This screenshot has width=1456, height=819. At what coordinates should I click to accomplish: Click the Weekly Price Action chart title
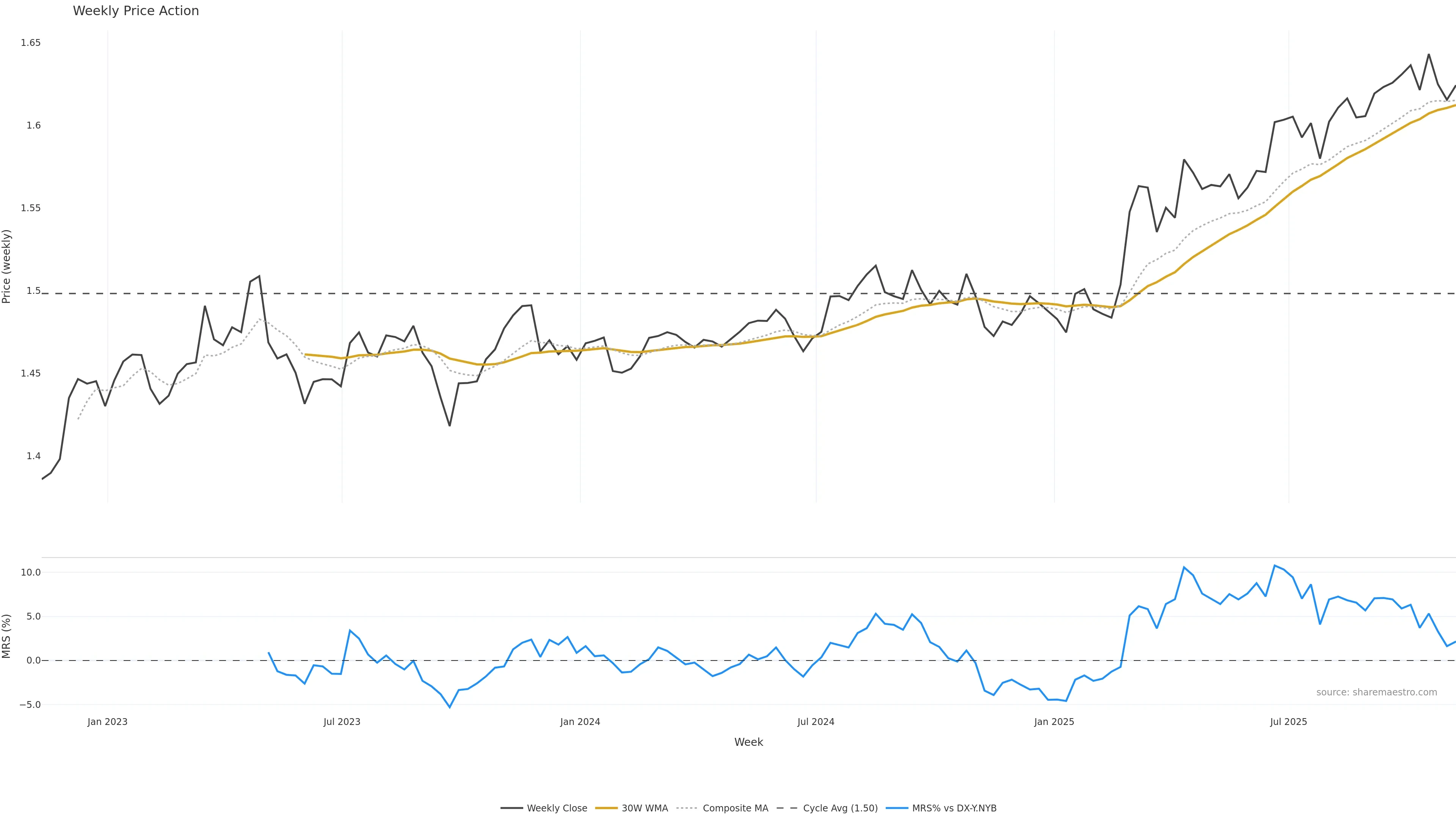(x=136, y=11)
